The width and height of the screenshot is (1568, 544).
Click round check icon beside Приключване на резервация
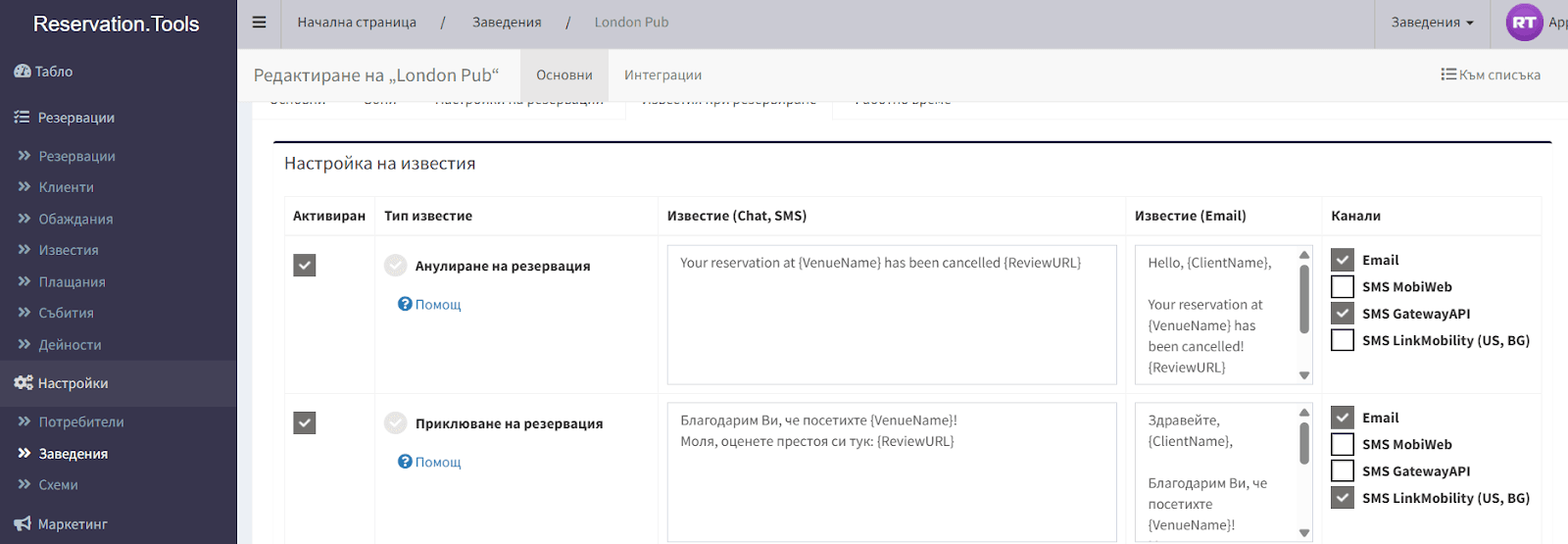(396, 423)
